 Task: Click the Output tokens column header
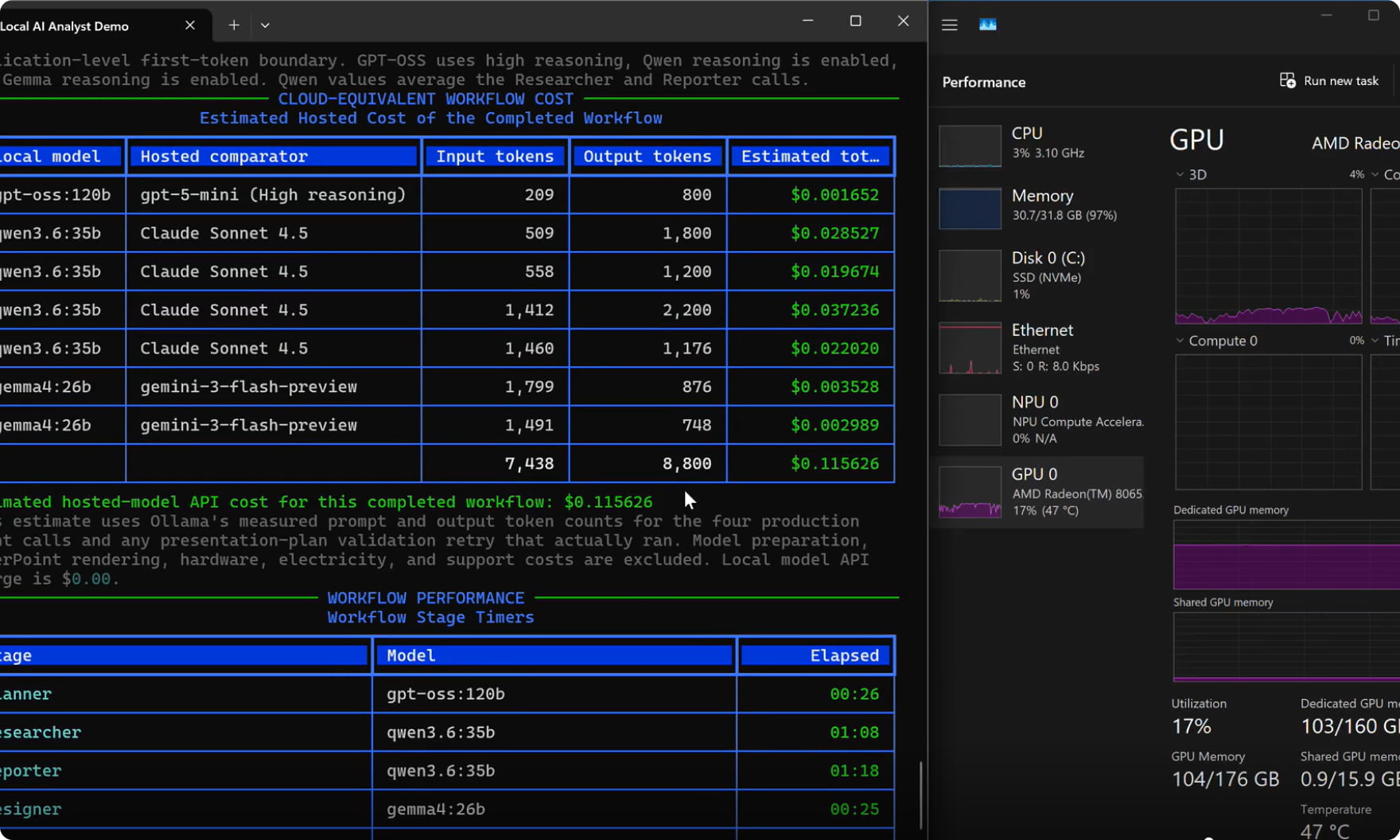[x=647, y=156]
